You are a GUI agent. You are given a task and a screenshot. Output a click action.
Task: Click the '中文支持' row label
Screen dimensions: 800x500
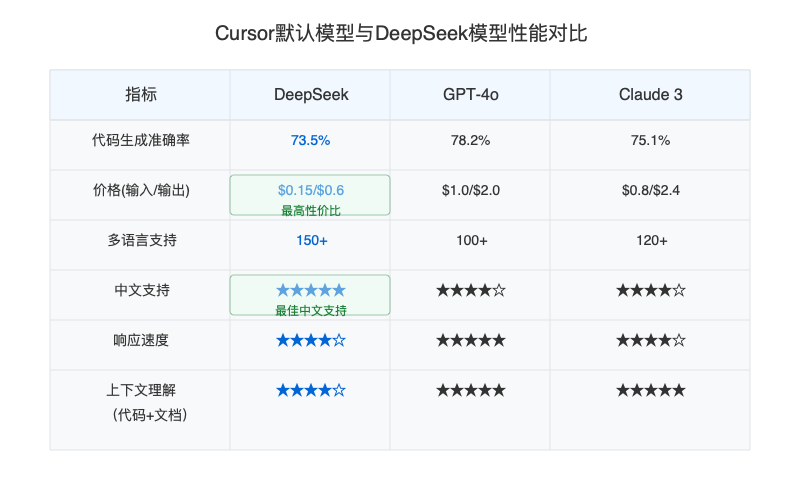click(x=141, y=290)
